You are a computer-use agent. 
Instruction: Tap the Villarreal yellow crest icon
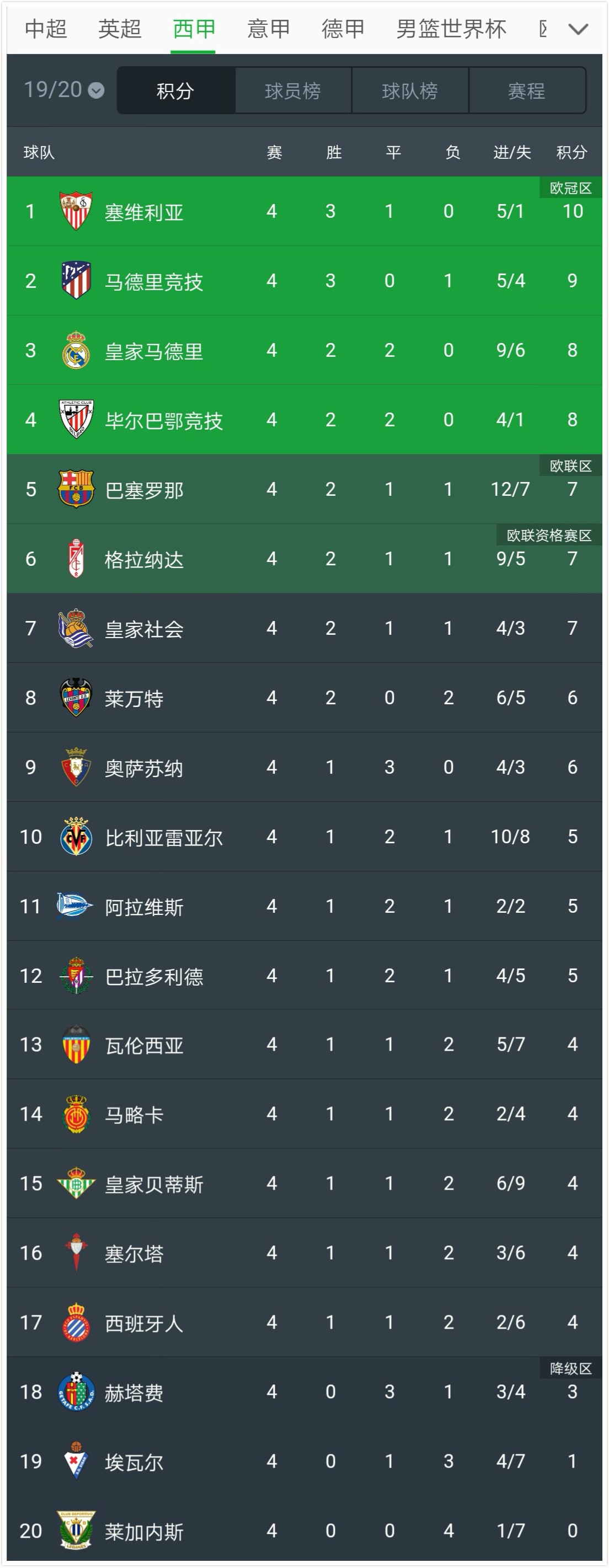pyautogui.click(x=76, y=836)
